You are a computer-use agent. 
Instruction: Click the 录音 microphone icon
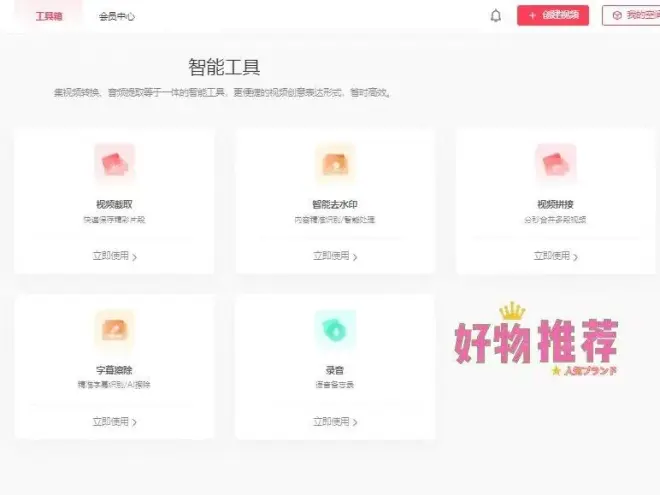[x=335, y=329]
